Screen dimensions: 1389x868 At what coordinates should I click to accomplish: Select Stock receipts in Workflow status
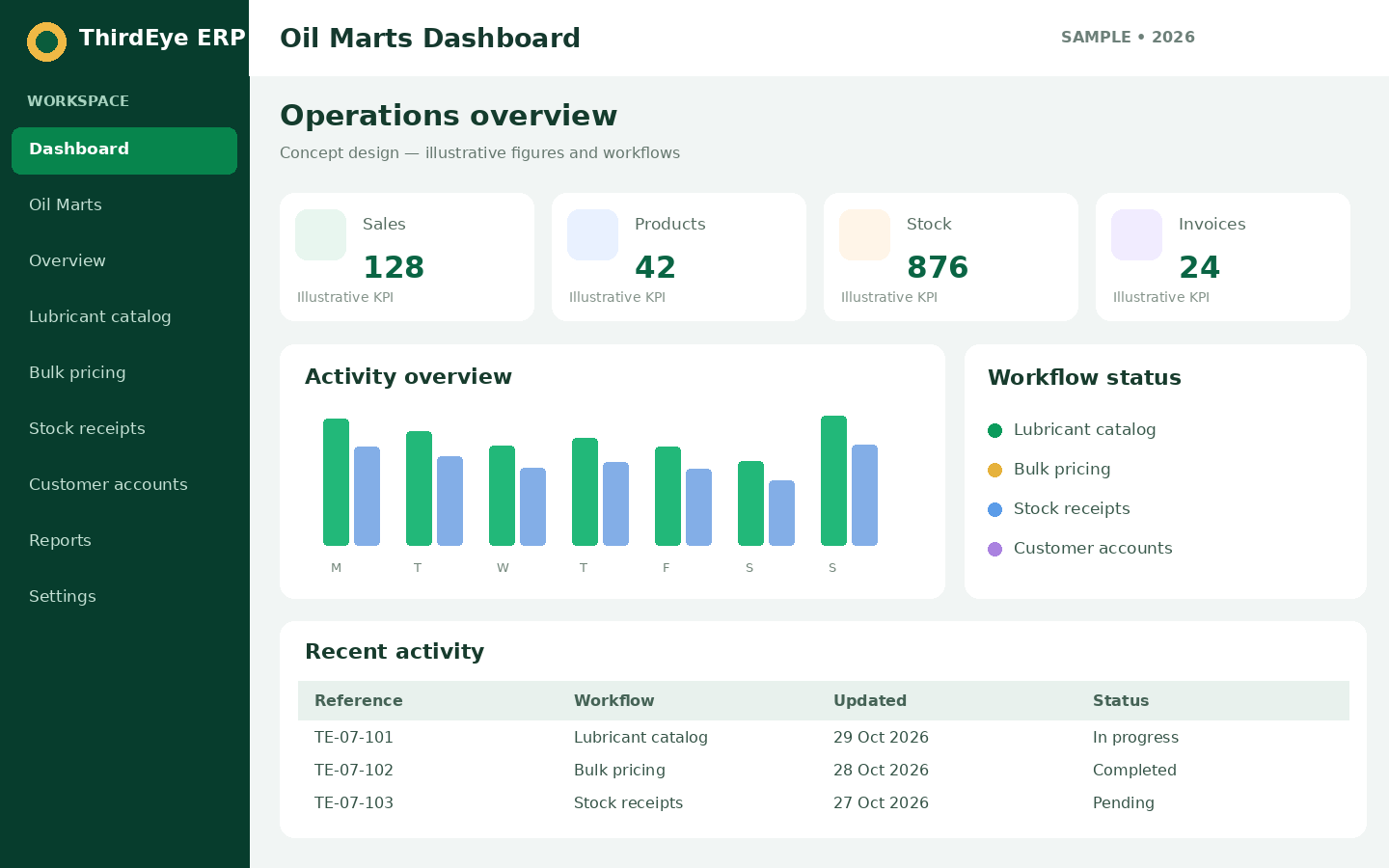click(1072, 508)
